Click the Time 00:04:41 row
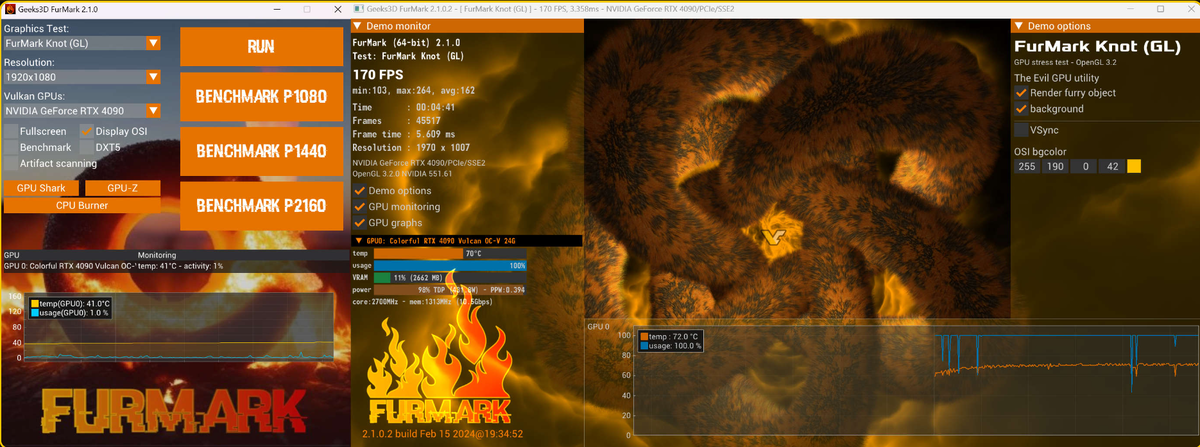 pyautogui.click(x=405, y=106)
